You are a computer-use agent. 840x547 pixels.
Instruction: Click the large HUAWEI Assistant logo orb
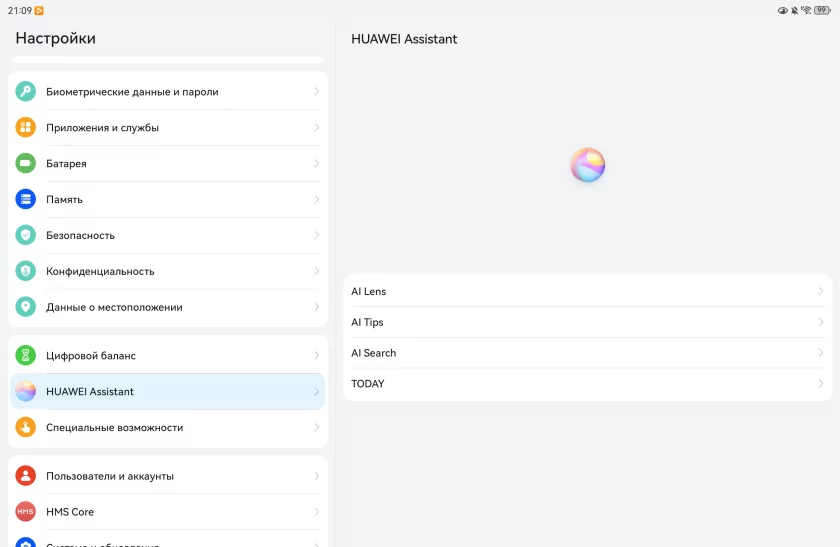coord(588,165)
